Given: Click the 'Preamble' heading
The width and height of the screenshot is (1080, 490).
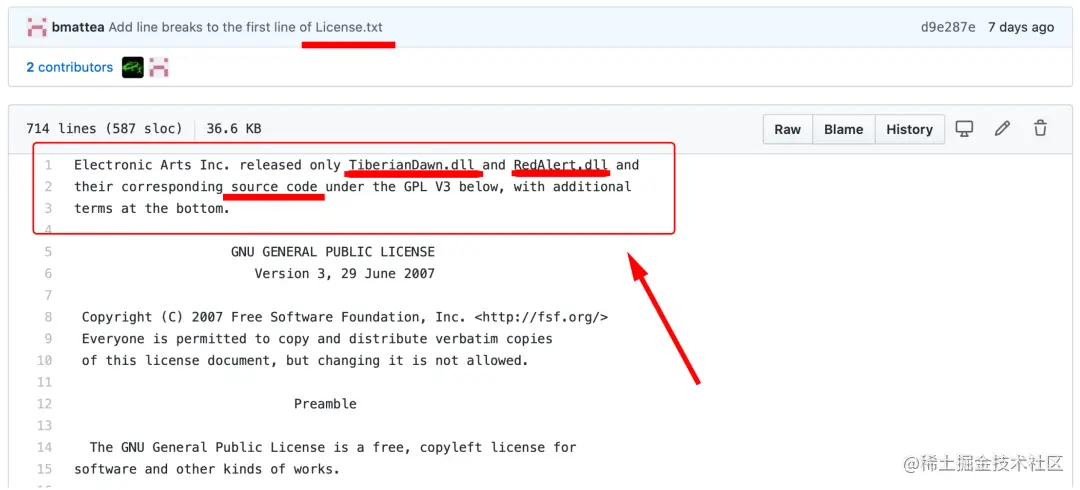Looking at the screenshot, I should (325, 404).
